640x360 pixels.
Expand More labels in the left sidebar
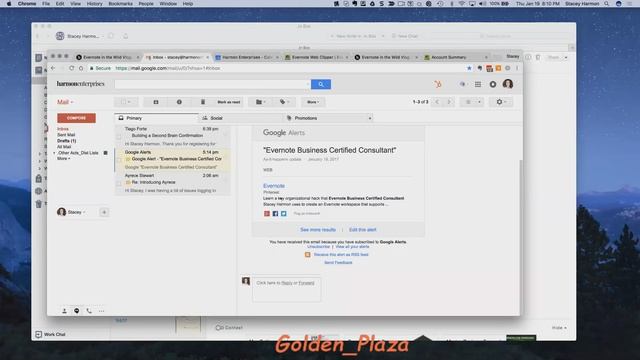[x=64, y=158]
